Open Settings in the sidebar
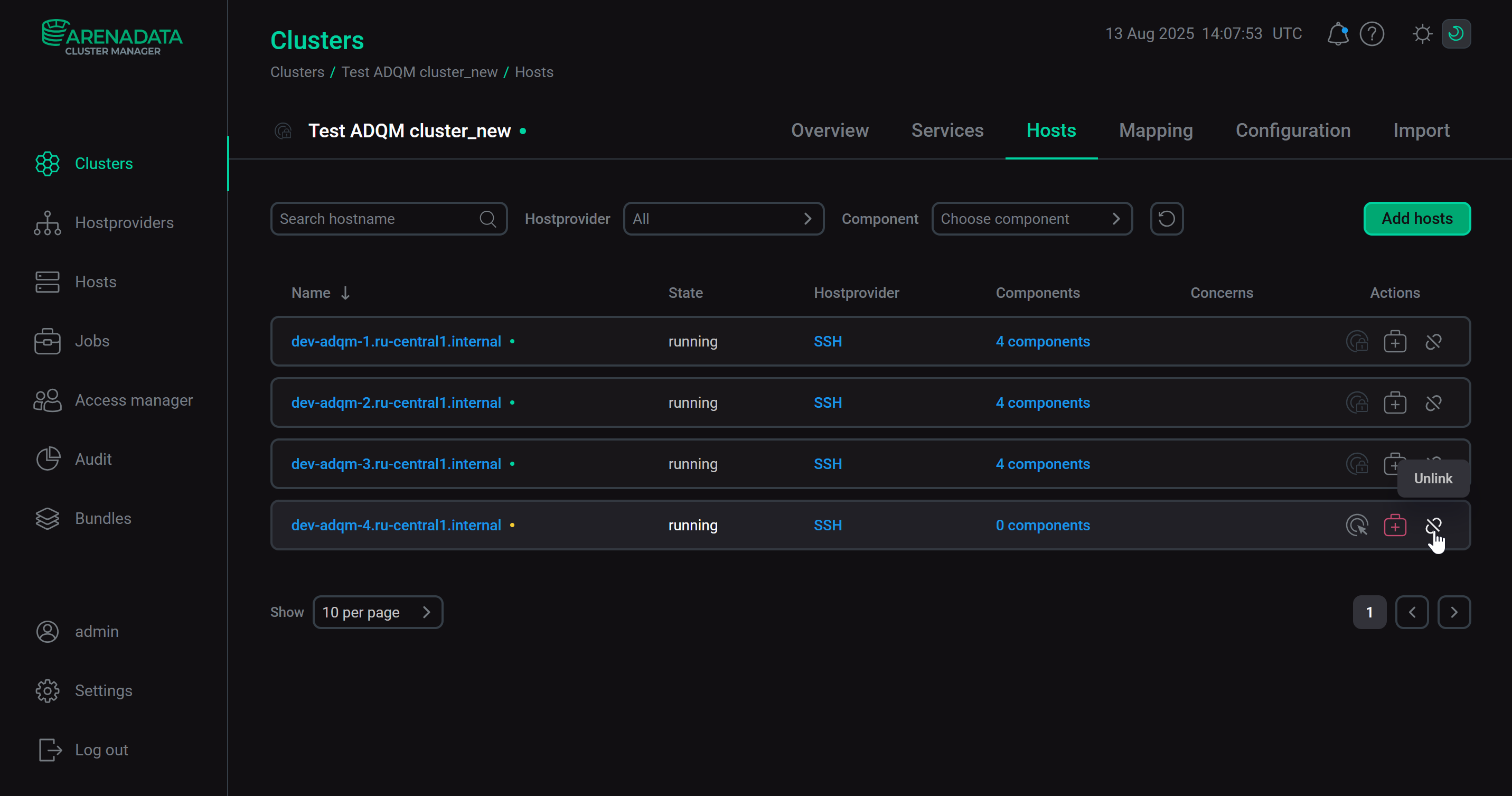Viewport: 1512px width, 796px height. [84, 691]
